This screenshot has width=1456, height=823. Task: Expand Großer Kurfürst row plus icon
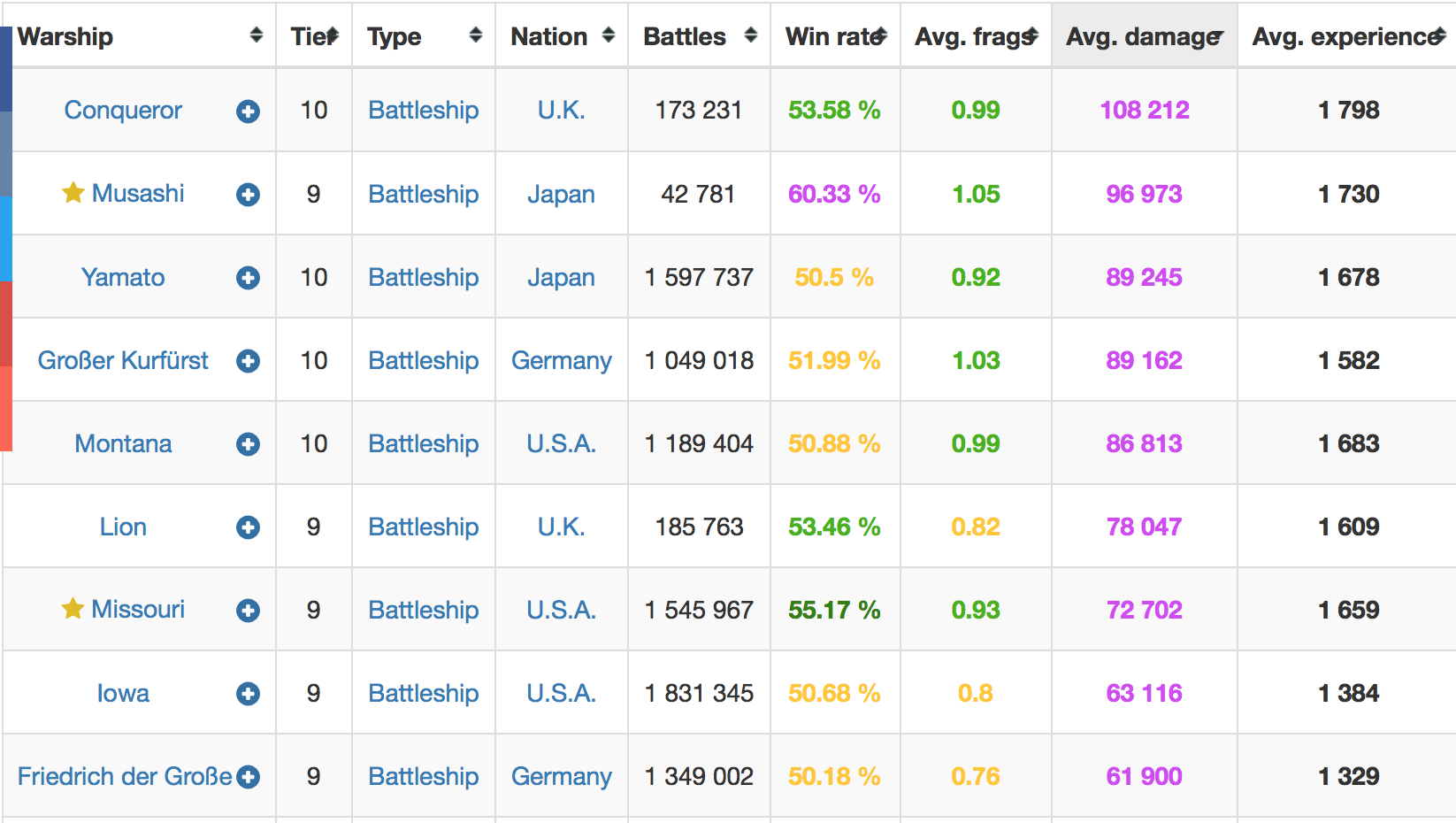click(x=248, y=361)
